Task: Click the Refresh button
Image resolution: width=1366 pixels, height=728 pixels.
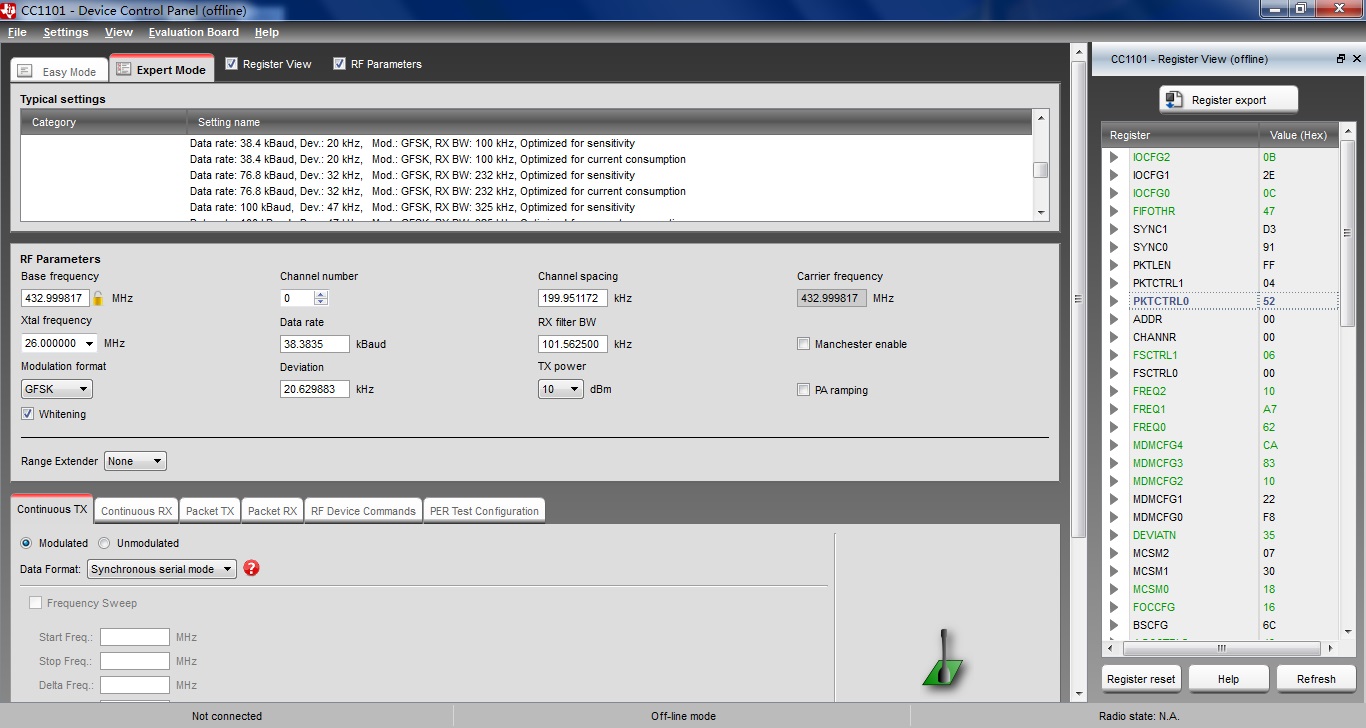Action: click(1316, 679)
